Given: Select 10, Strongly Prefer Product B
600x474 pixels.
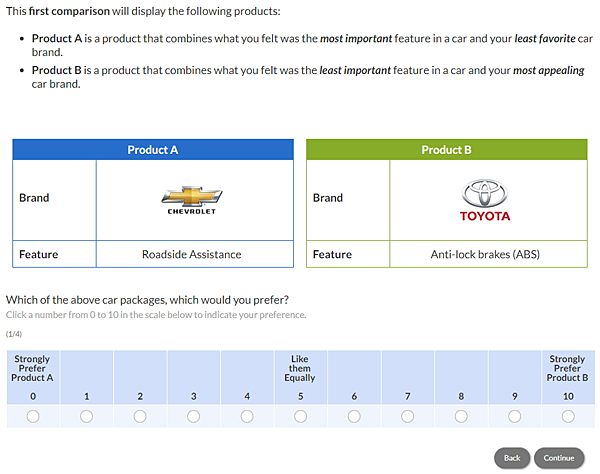Looking at the screenshot, I should pos(568,416).
